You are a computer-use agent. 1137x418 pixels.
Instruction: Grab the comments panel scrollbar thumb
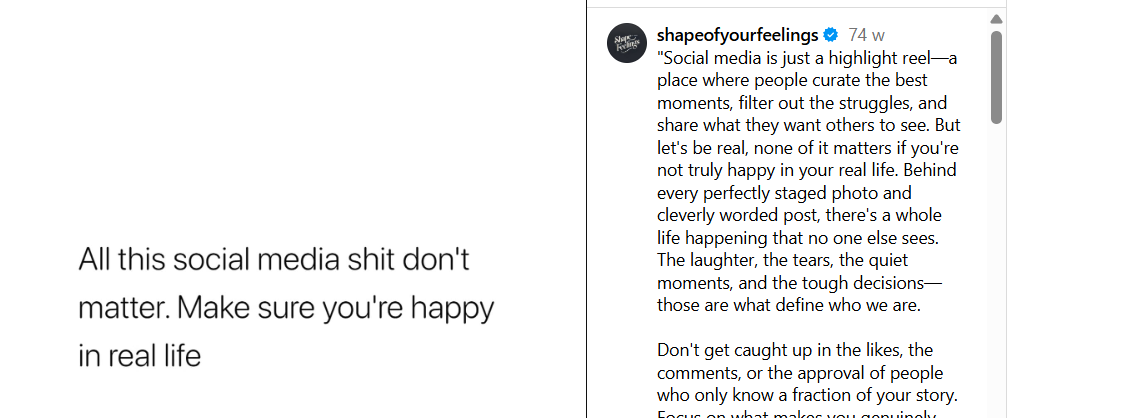[996, 78]
